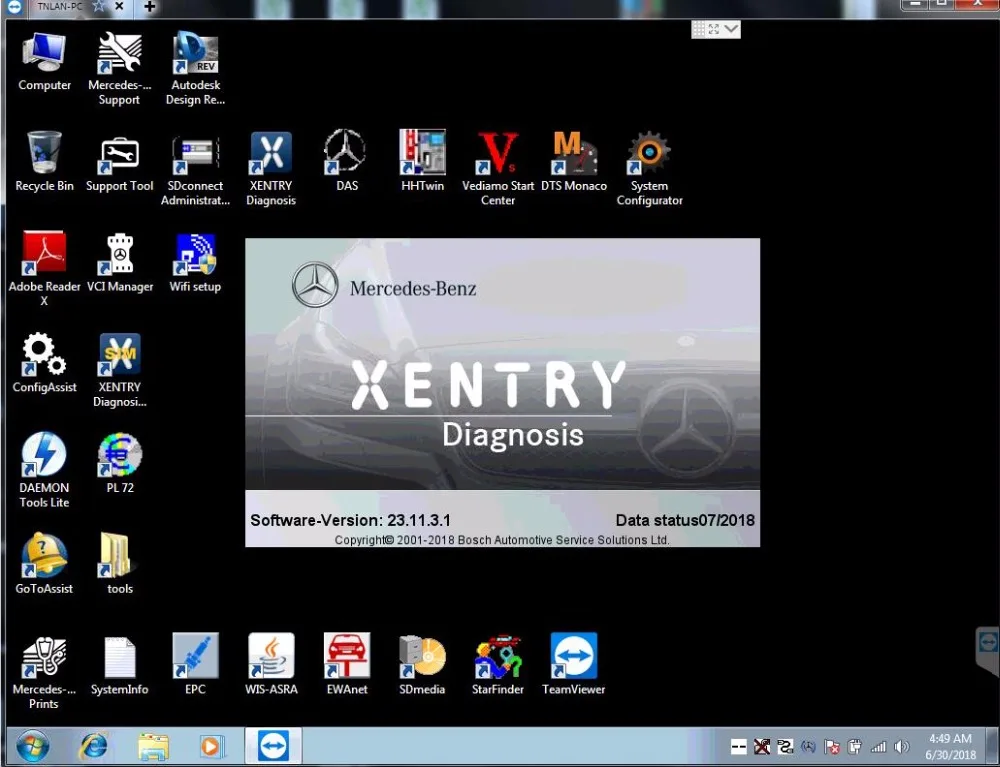This screenshot has width=1000, height=767.
Task: Click Software-Version 23.11.3.1 text
Action: [350, 520]
